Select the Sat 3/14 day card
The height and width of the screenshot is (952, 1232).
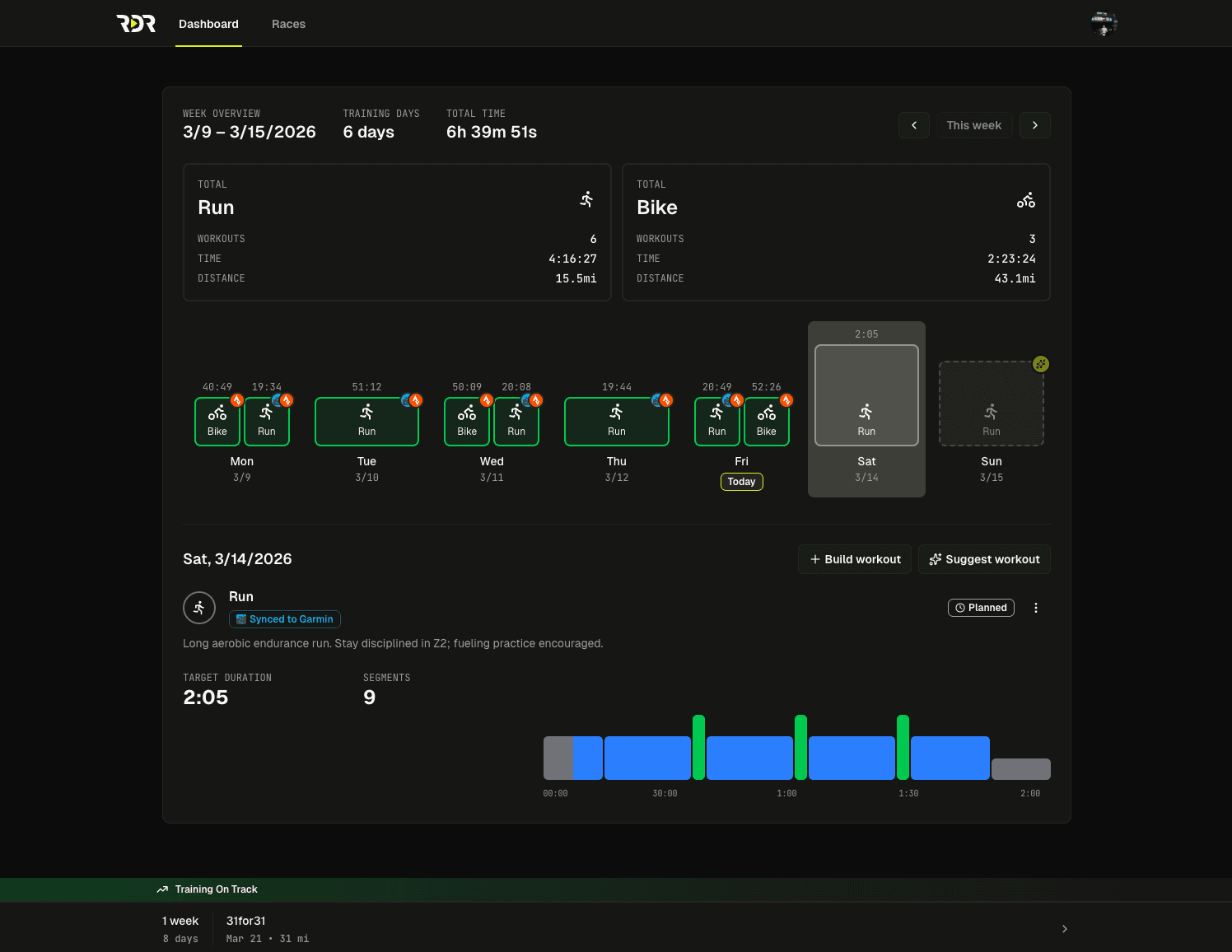[x=866, y=409]
